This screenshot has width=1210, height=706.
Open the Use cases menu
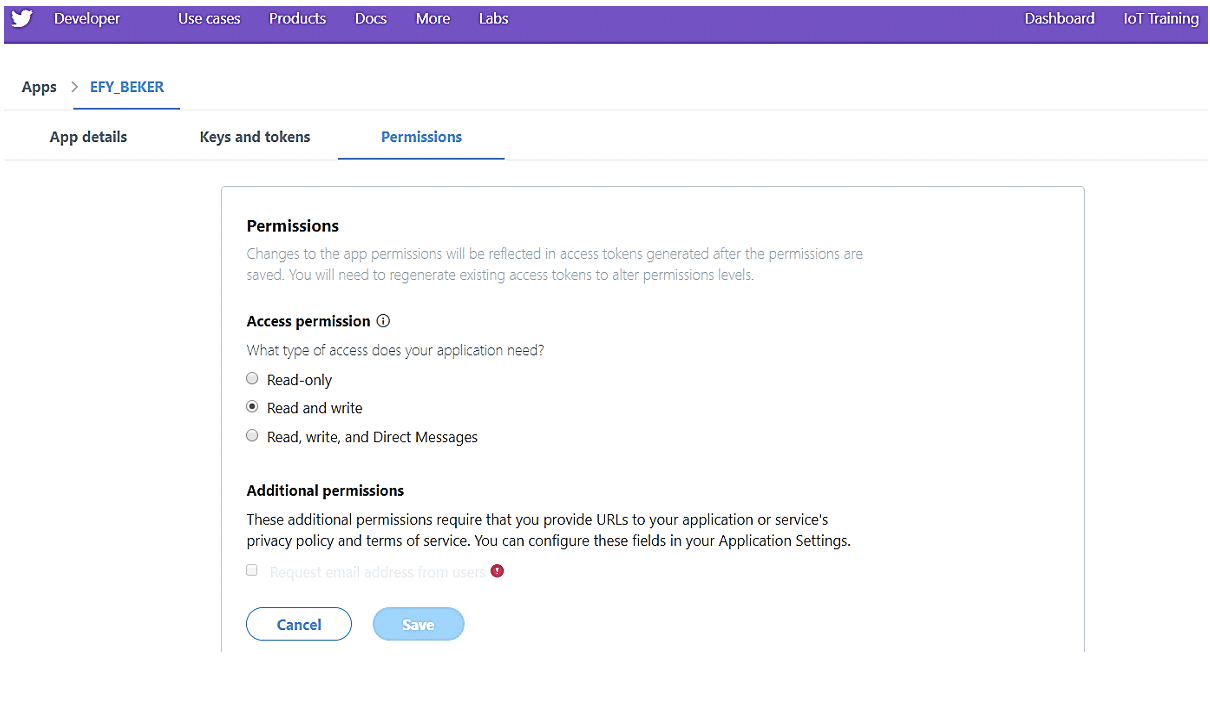click(209, 18)
